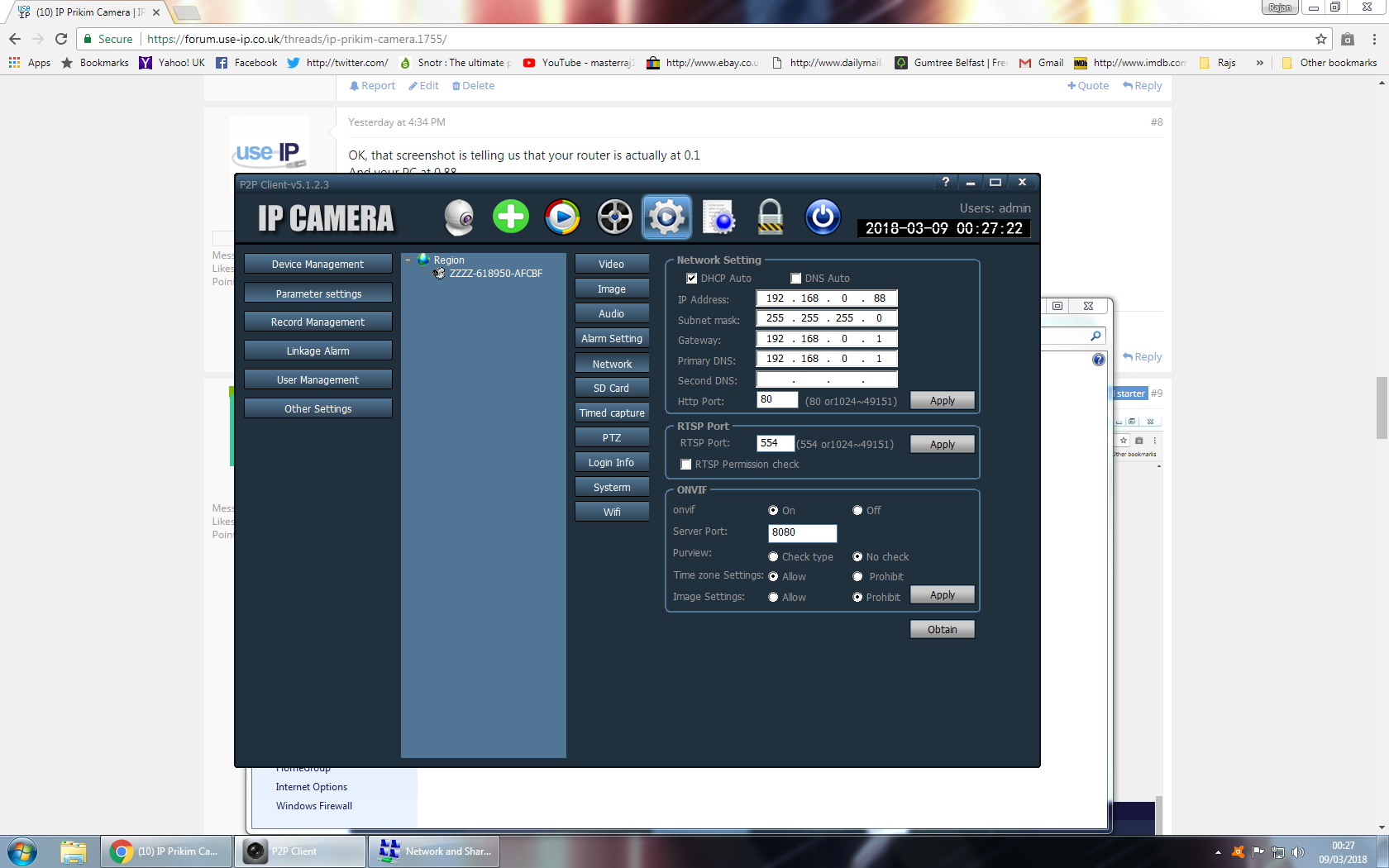
Task: Open the Alarm Setting section
Action: point(612,339)
